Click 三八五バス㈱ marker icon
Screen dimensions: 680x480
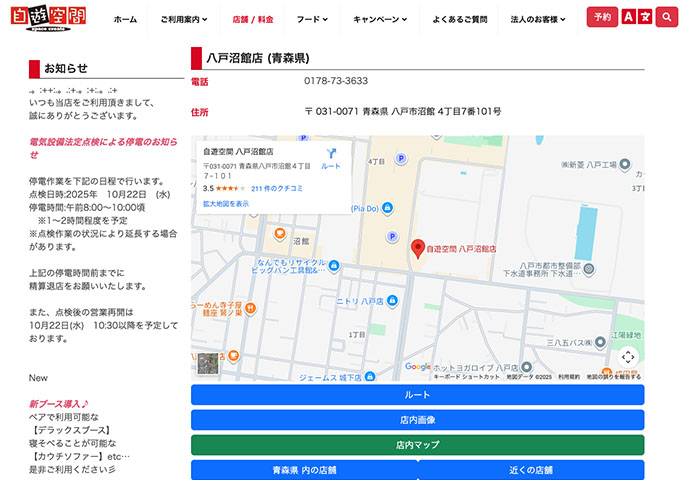(x=600, y=342)
